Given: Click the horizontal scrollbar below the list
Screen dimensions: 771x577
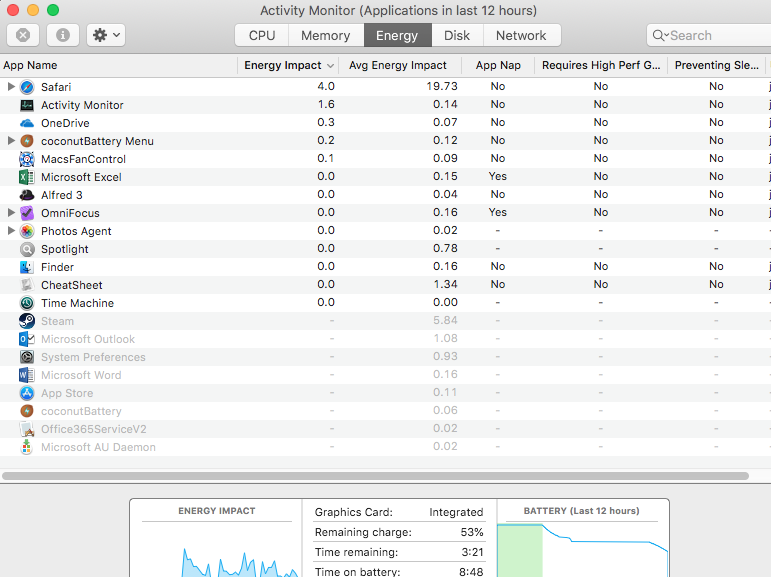Looking at the screenshot, I should (375, 476).
